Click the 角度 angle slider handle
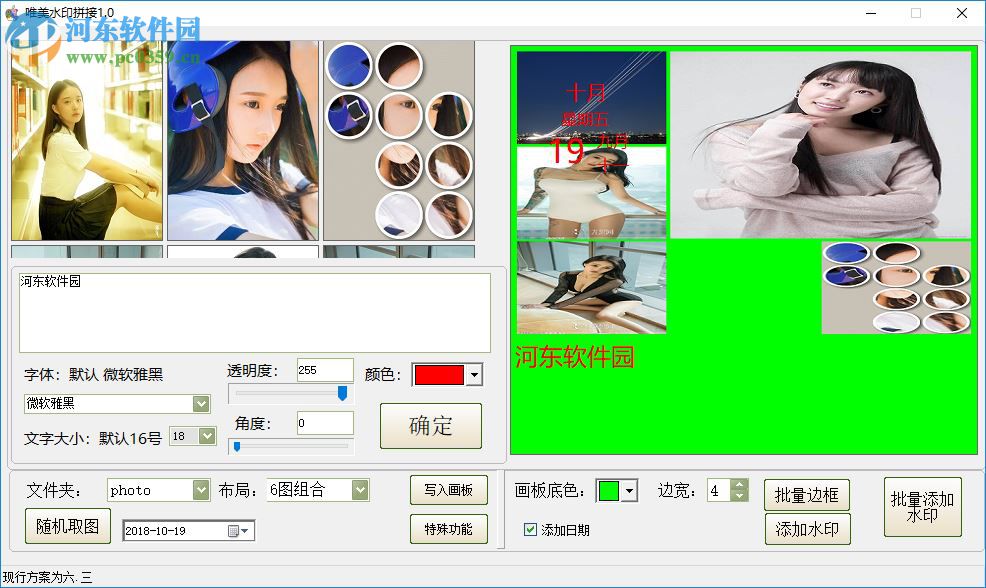986x588 pixels. click(237, 446)
